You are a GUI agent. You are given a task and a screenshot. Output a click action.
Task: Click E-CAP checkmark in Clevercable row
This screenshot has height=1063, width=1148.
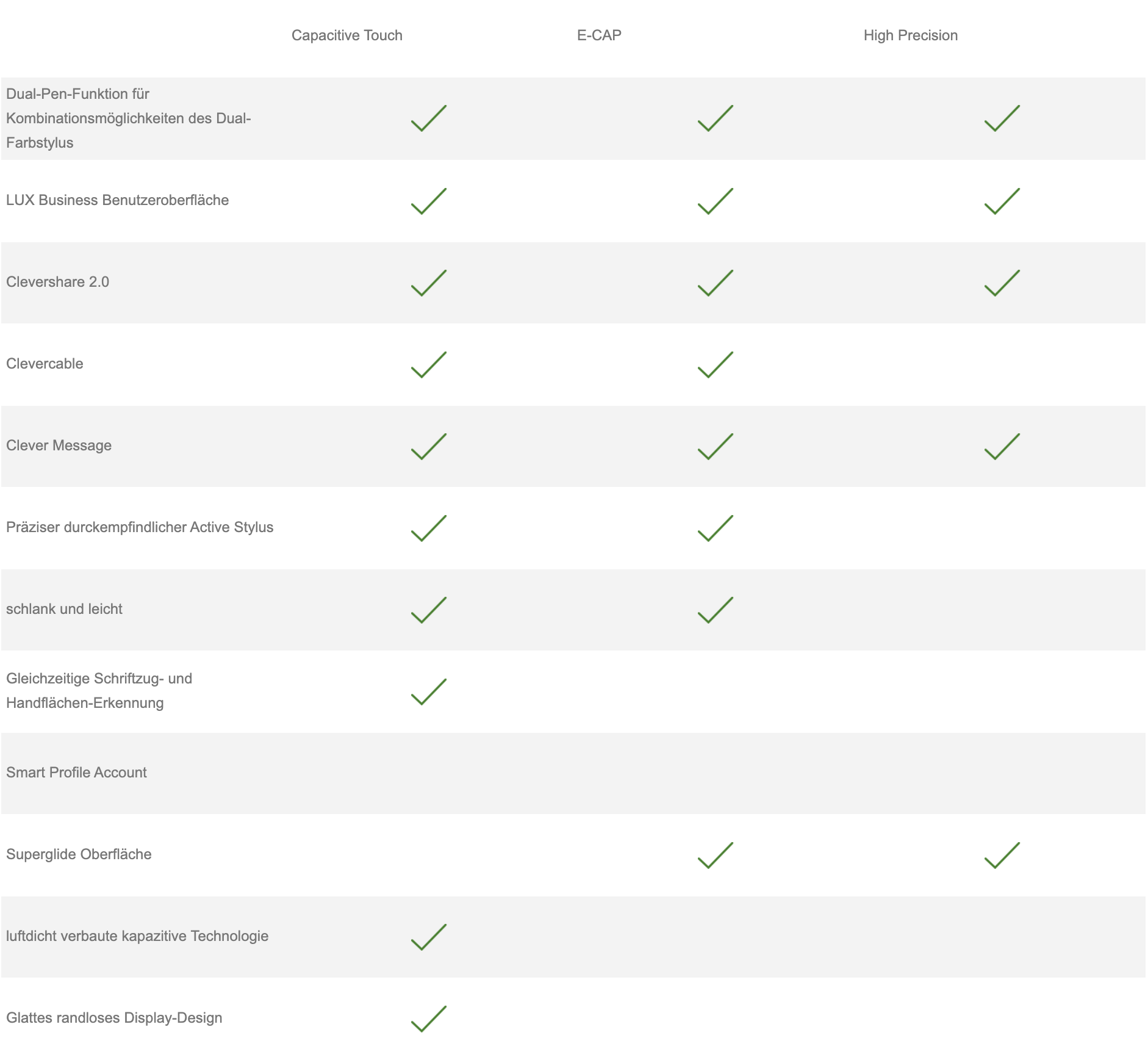coord(716,365)
